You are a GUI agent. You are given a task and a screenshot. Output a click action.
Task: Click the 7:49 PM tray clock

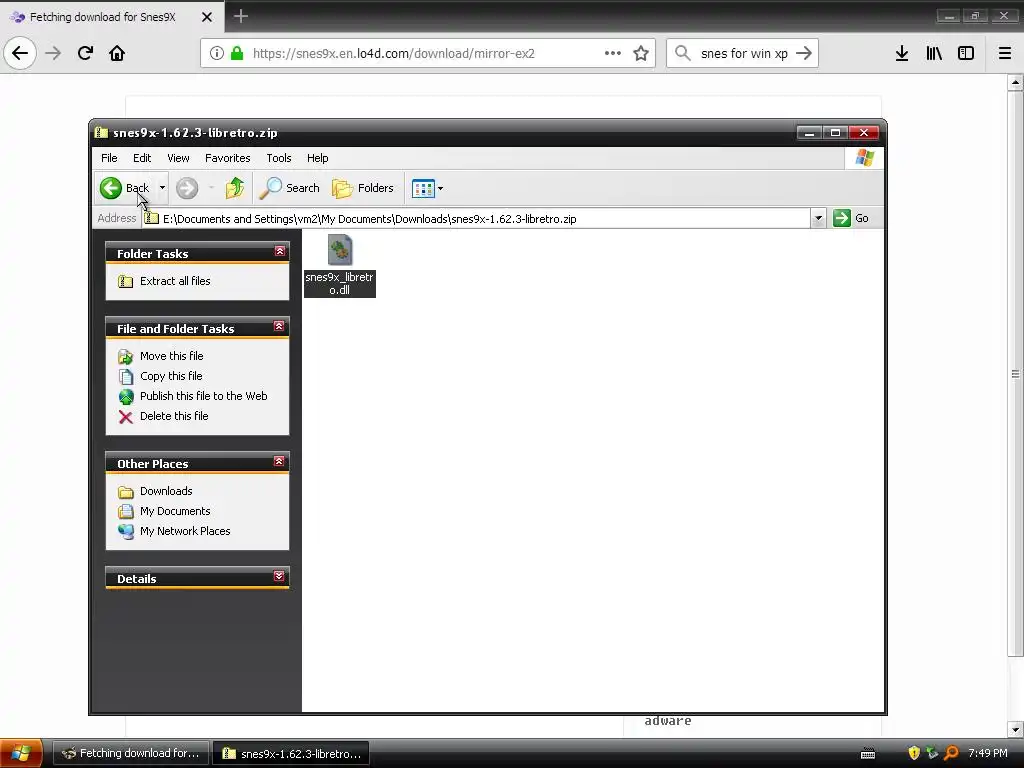[x=987, y=753]
